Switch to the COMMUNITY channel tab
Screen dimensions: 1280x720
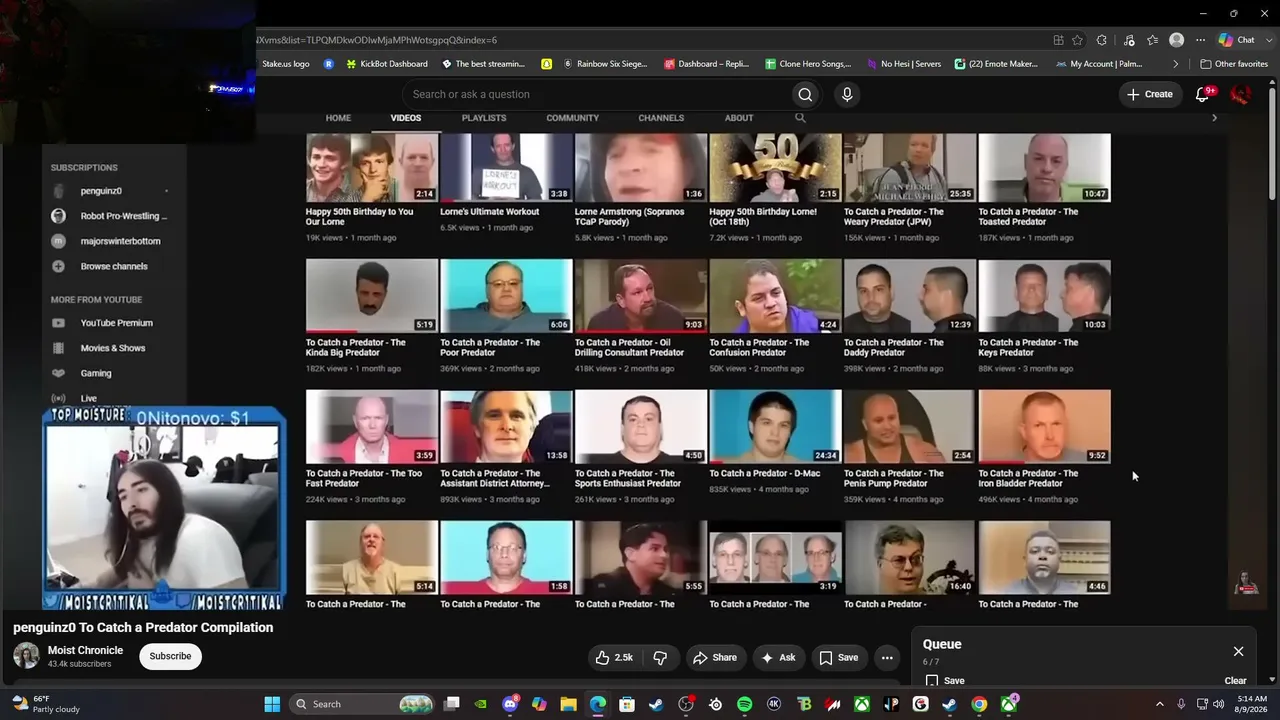573,118
